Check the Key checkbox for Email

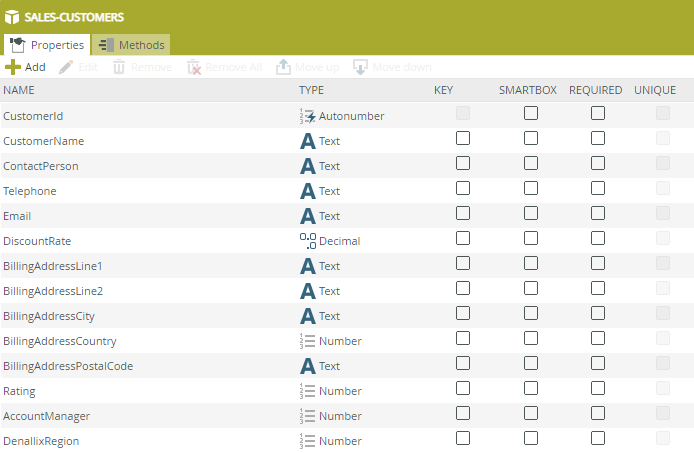click(463, 214)
